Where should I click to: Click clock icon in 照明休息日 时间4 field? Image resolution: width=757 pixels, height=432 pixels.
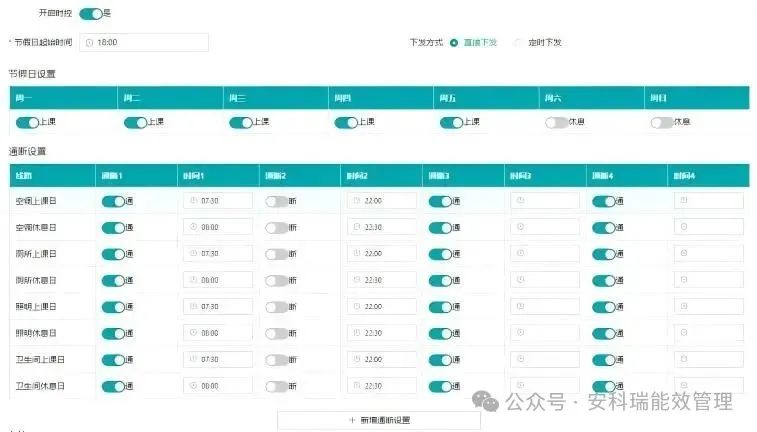coord(684,333)
